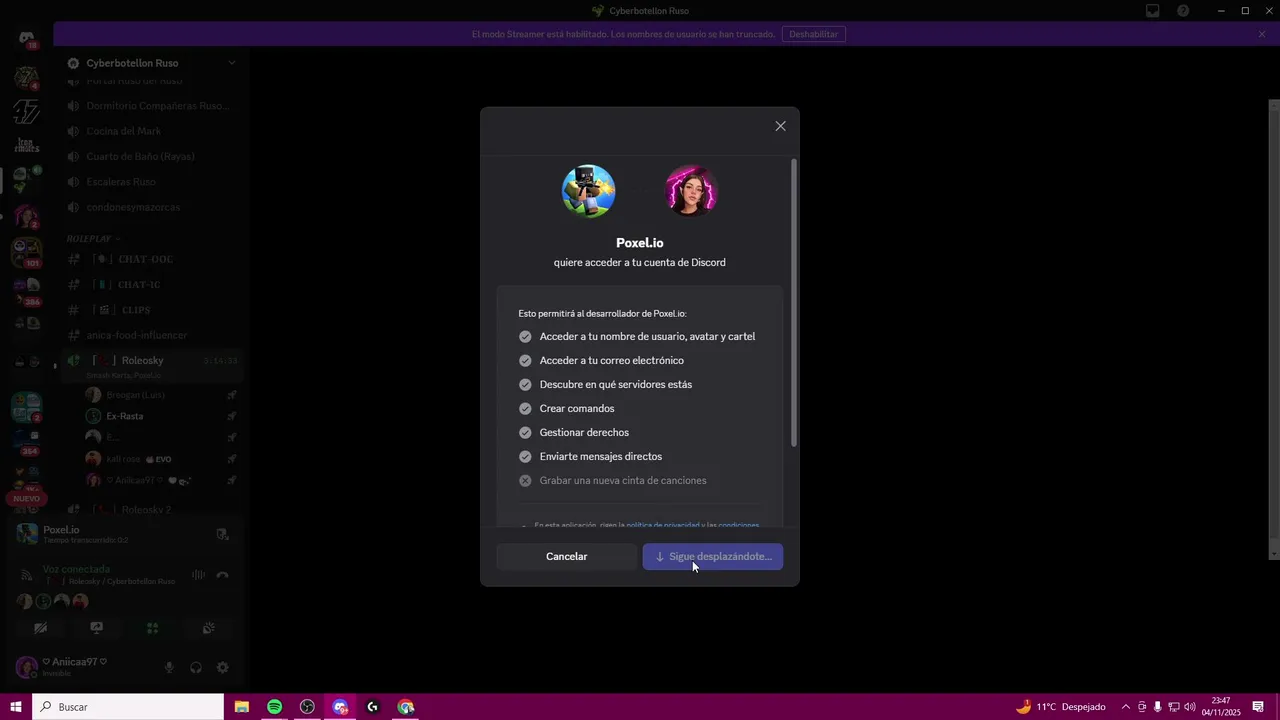Leave the Poxel.io activity
This screenshot has height=720, width=1280.
point(222,534)
